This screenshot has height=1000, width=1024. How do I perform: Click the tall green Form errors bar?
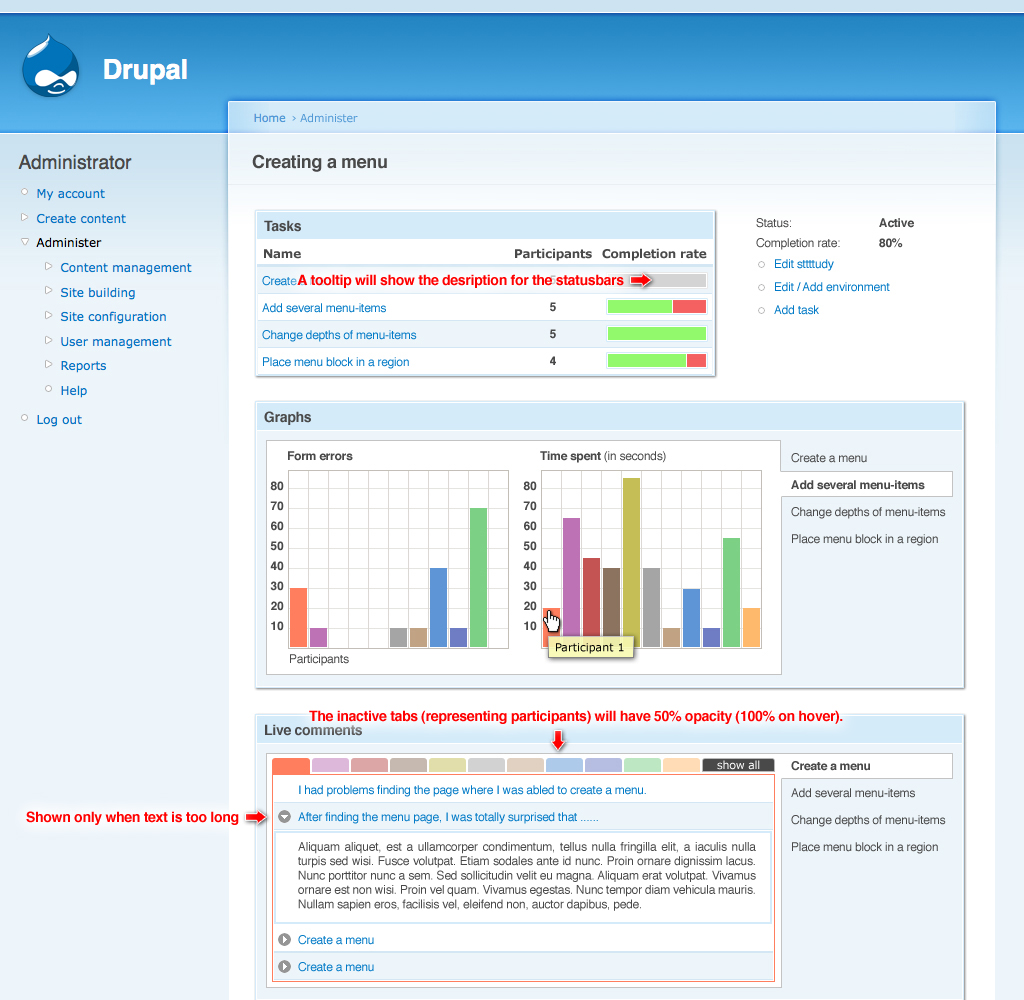tap(478, 577)
